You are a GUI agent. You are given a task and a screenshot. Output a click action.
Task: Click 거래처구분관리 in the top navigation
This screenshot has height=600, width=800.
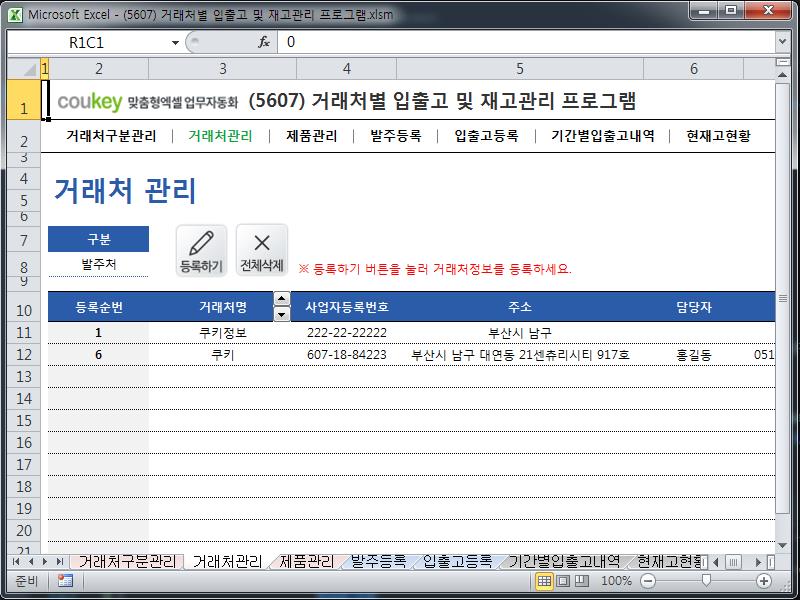coord(111,136)
